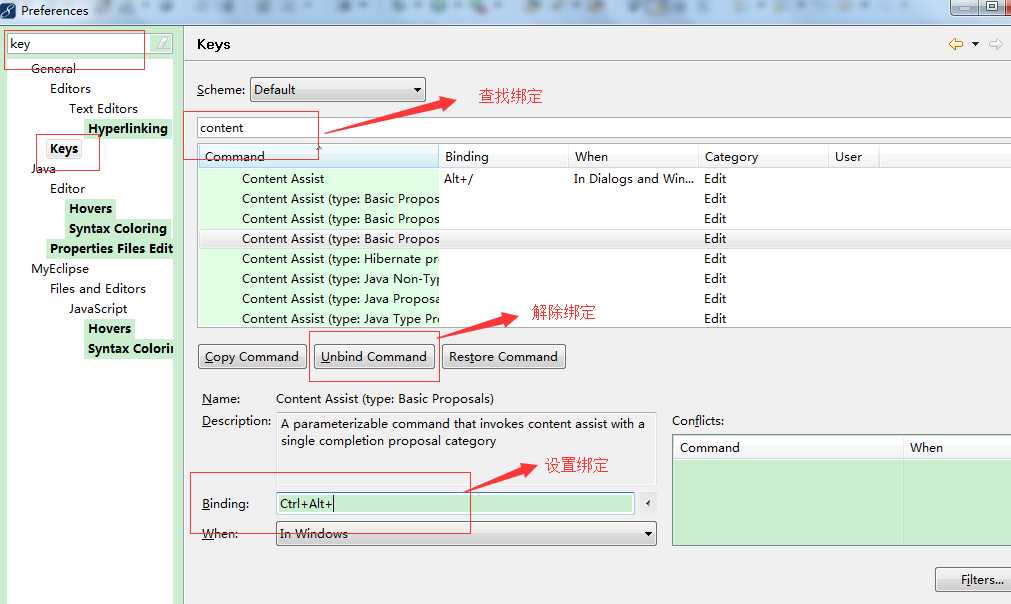Image resolution: width=1011 pixels, height=604 pixels.
Task: Open Hovers under Java Editor
Action: (x=90, y=208)
